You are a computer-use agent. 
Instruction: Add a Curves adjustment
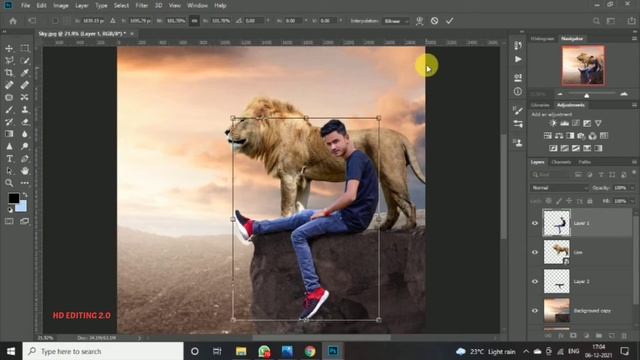576,123
